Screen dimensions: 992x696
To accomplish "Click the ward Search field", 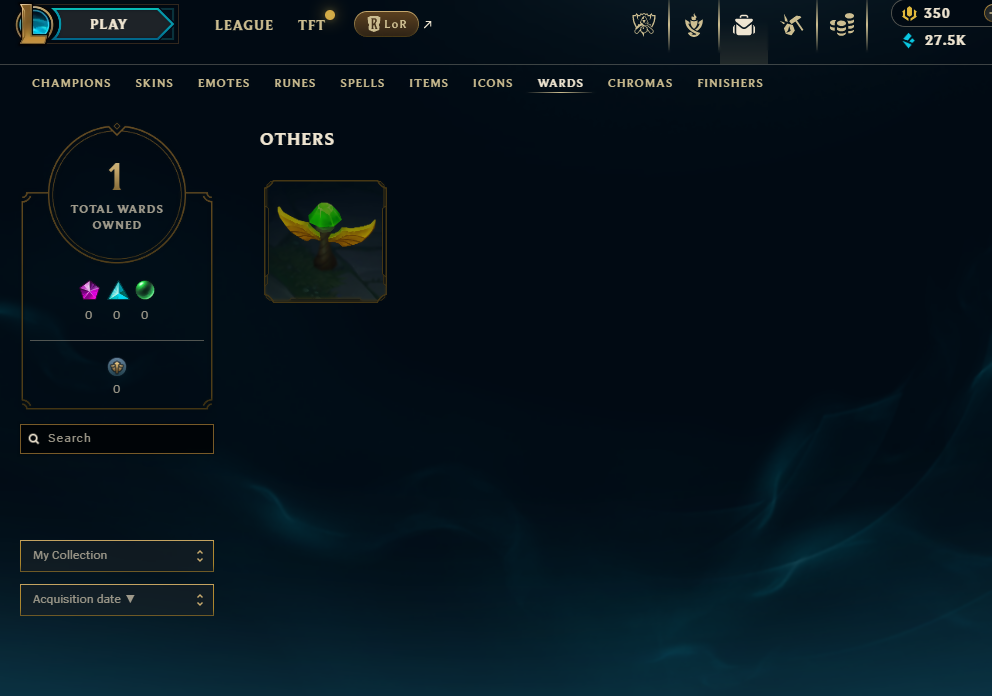I will click(x=117, y=439).
